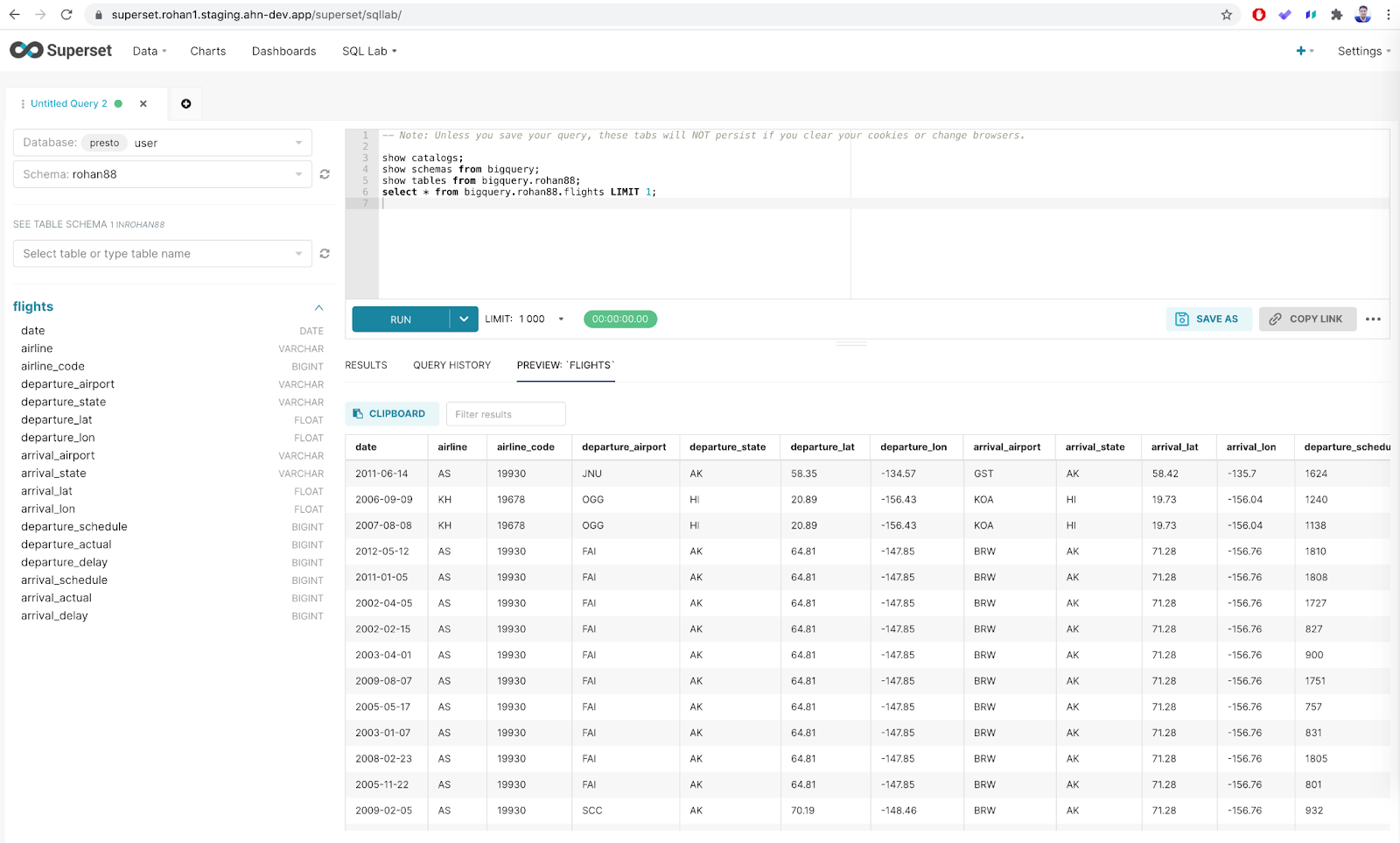The image size is (1400, 843).
Task: Collapse the flights table schema
Action: (318, 307)
